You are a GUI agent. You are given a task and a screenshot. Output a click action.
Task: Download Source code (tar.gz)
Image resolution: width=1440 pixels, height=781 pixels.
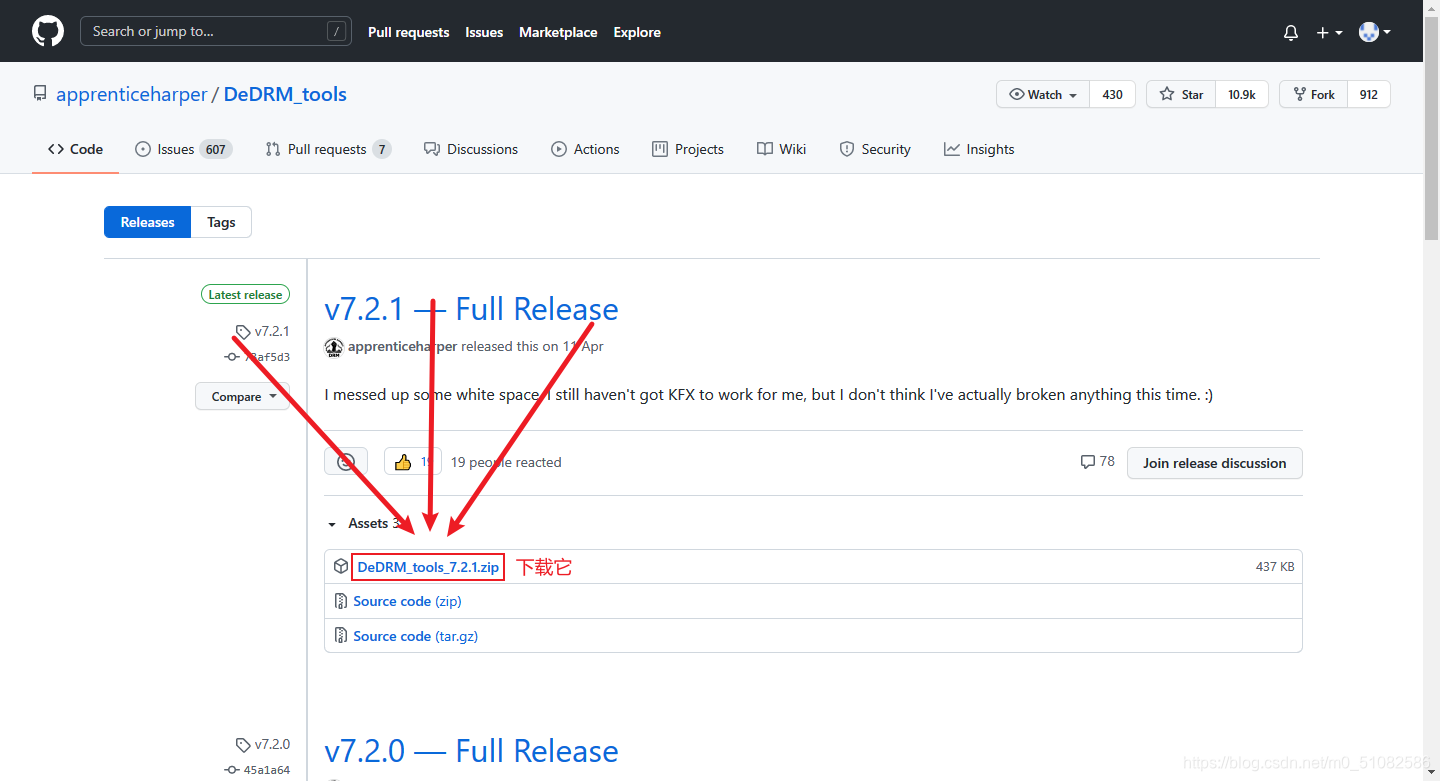(x=415, y=636)
